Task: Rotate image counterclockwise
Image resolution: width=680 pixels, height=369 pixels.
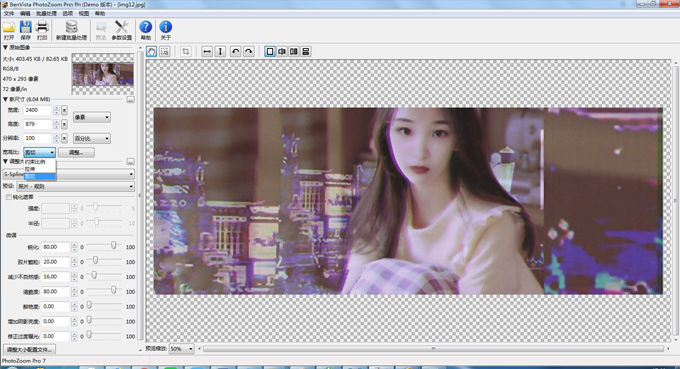Action: pyautogui.click(x=235, y=52)
